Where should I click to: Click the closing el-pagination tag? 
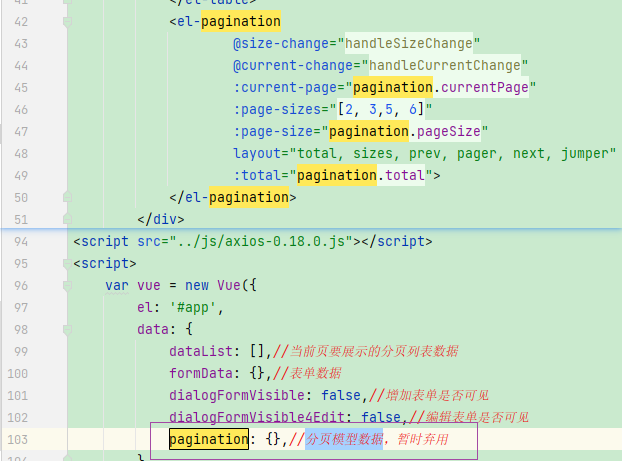point(233,197)
